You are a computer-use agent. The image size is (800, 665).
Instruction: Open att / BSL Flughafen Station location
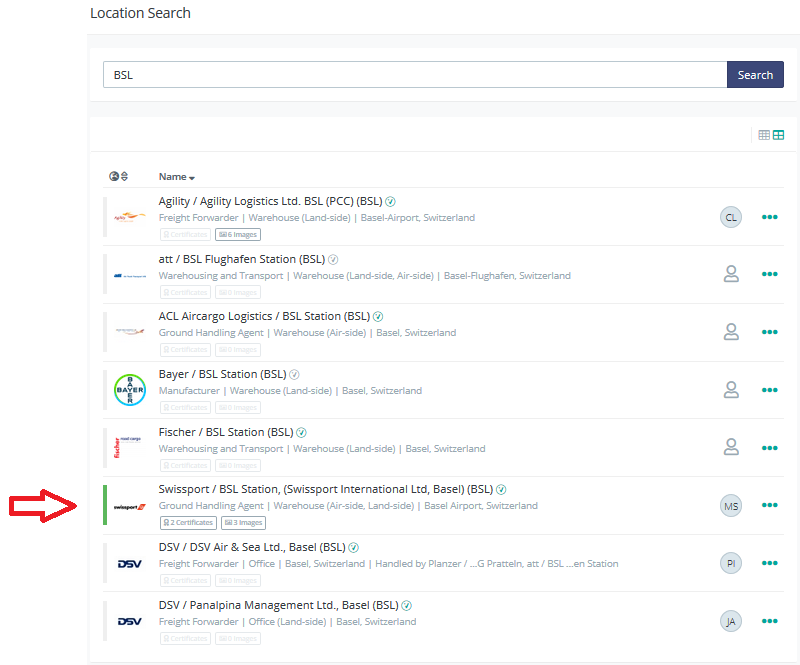242,259
